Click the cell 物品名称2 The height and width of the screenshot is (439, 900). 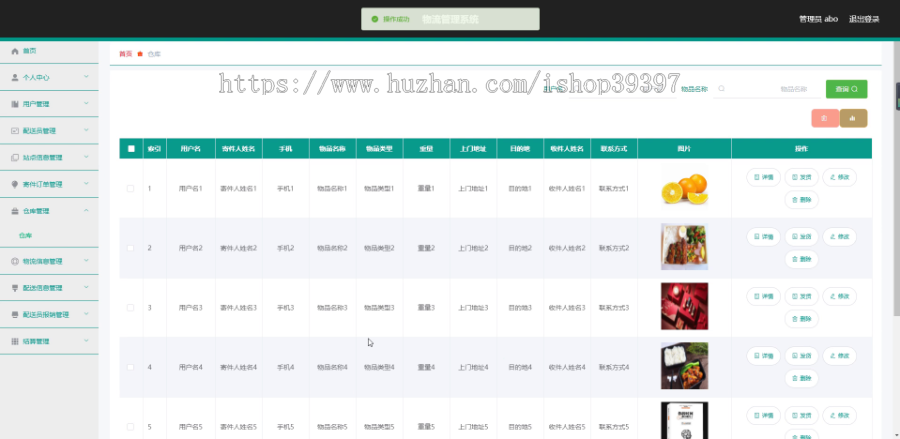(332, 248)
